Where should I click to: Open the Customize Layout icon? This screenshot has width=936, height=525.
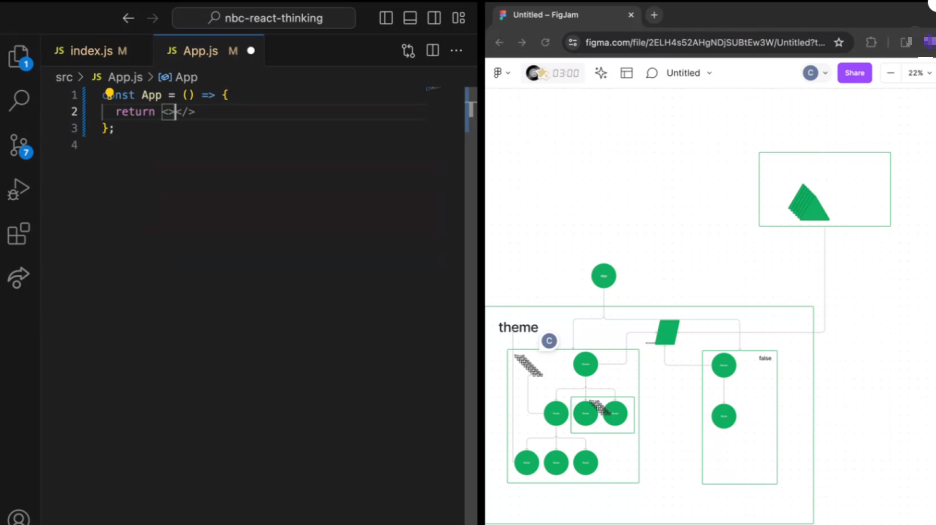458,18
